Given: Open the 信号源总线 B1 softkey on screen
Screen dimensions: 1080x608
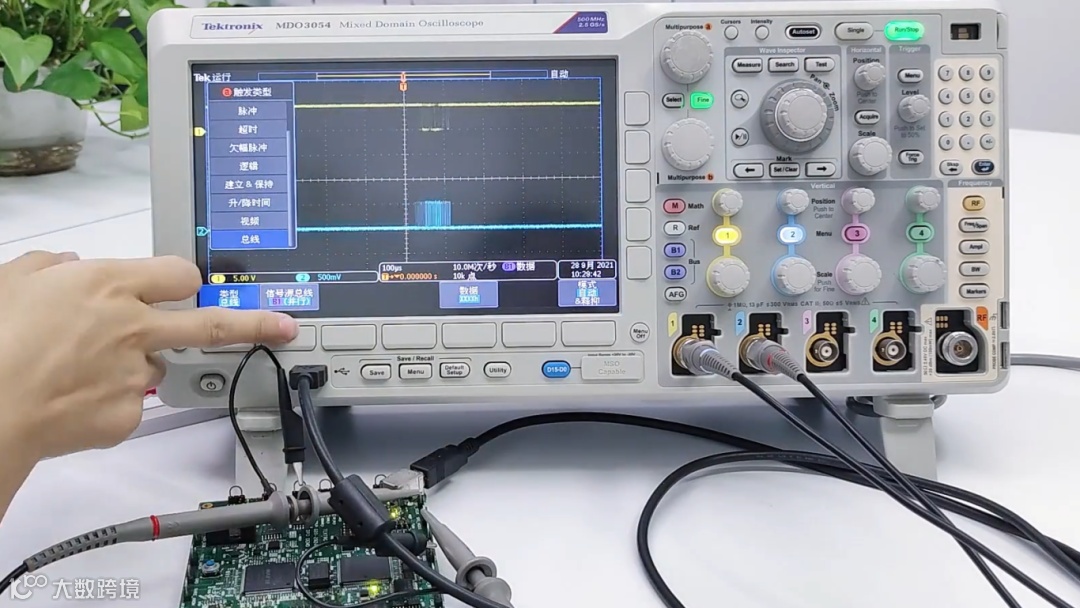Looking at the screenshot, I should pos(289,297).
